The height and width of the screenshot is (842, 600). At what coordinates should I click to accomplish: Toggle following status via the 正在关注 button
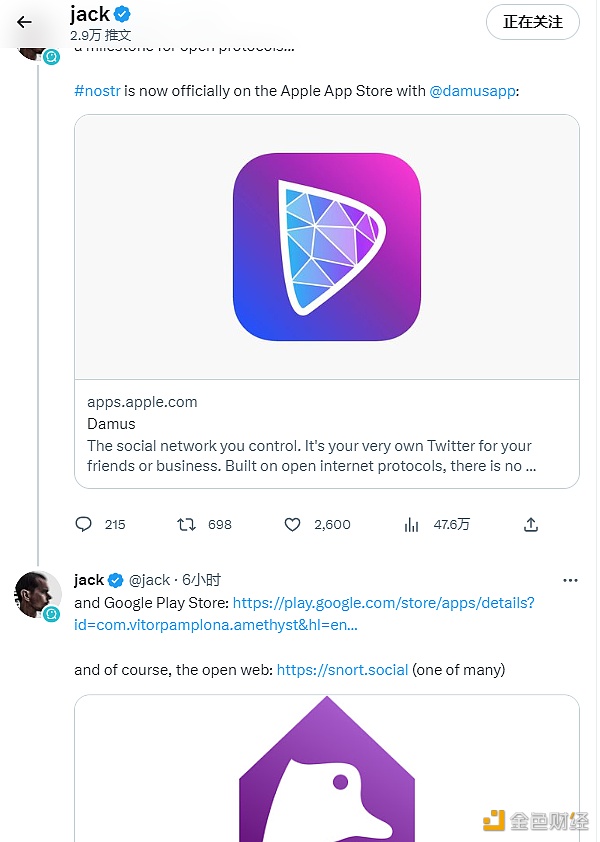coord(532,22)
